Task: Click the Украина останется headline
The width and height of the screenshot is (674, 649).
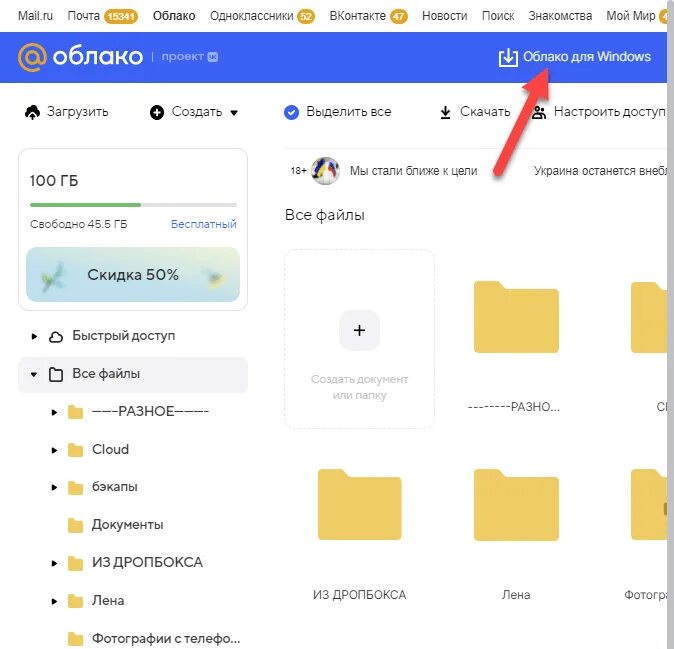Action: 600,171
